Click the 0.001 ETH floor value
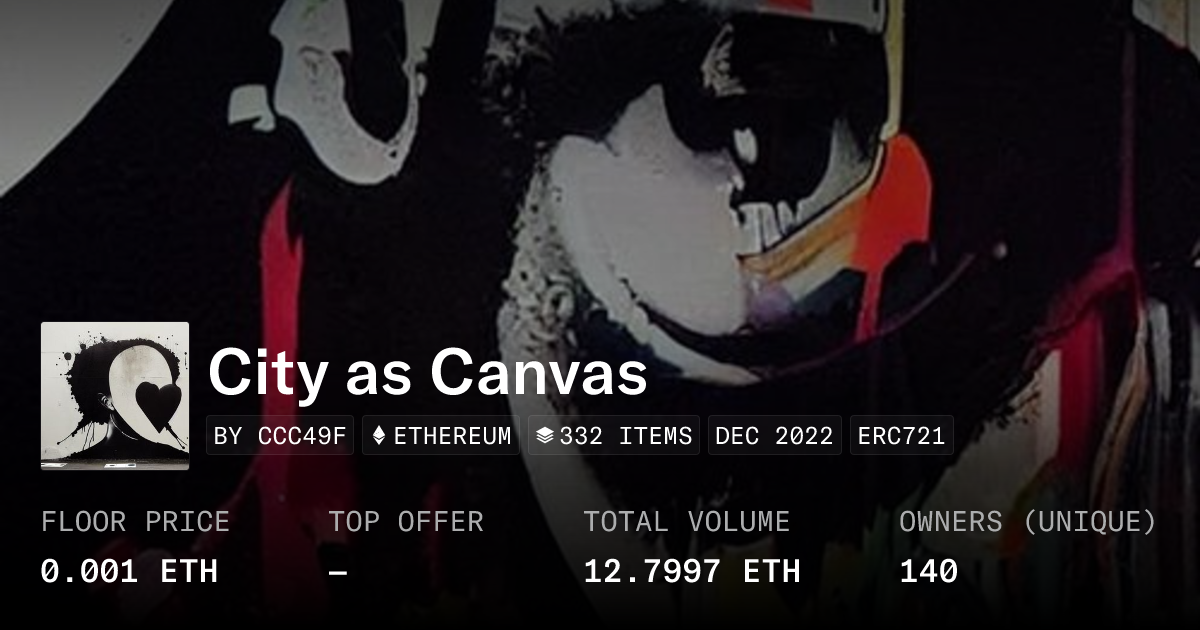Viewport: 1200px width, 630px height. (129, 571)
